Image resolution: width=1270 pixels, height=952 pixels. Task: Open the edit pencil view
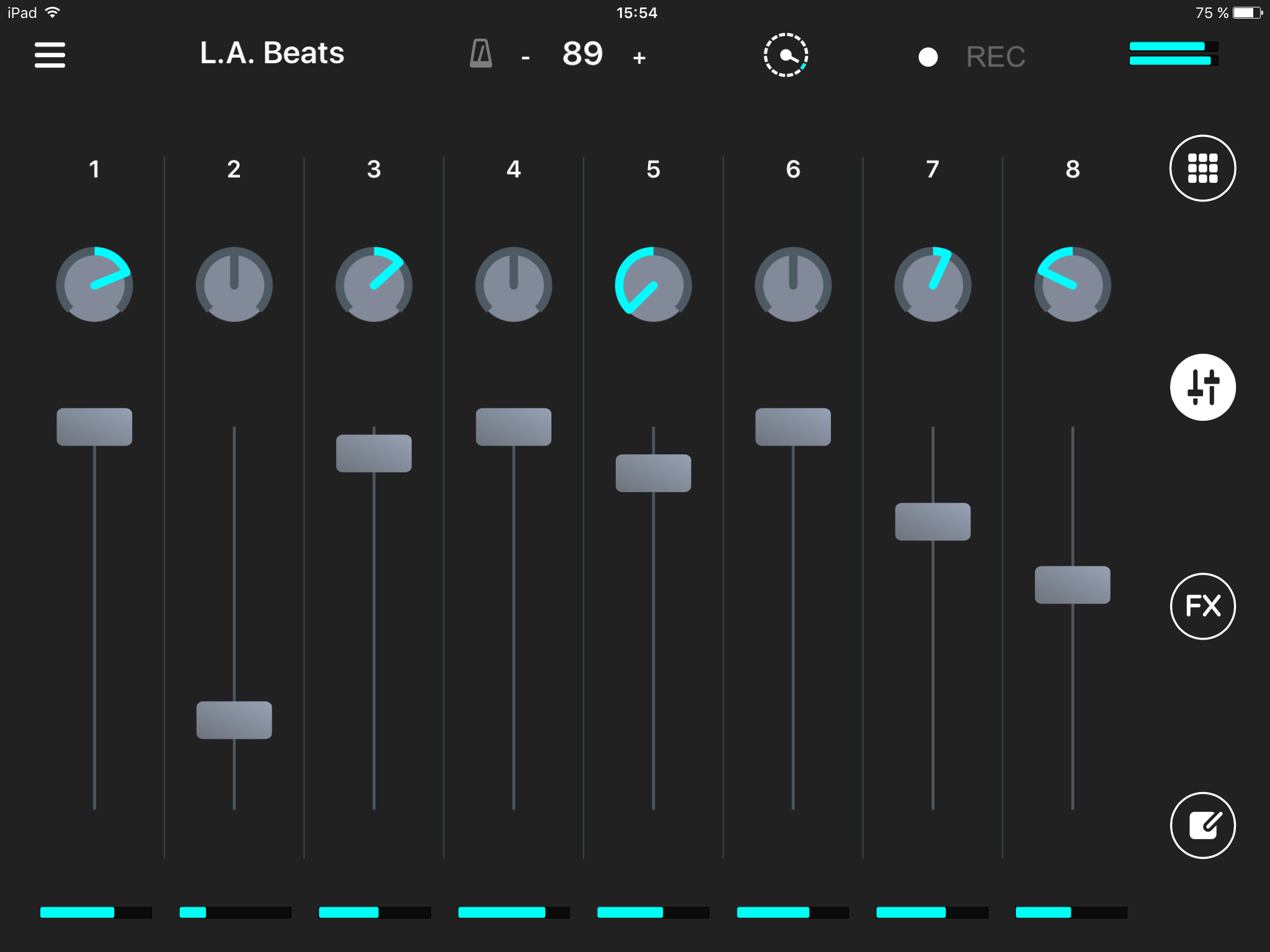[1202, 825]
